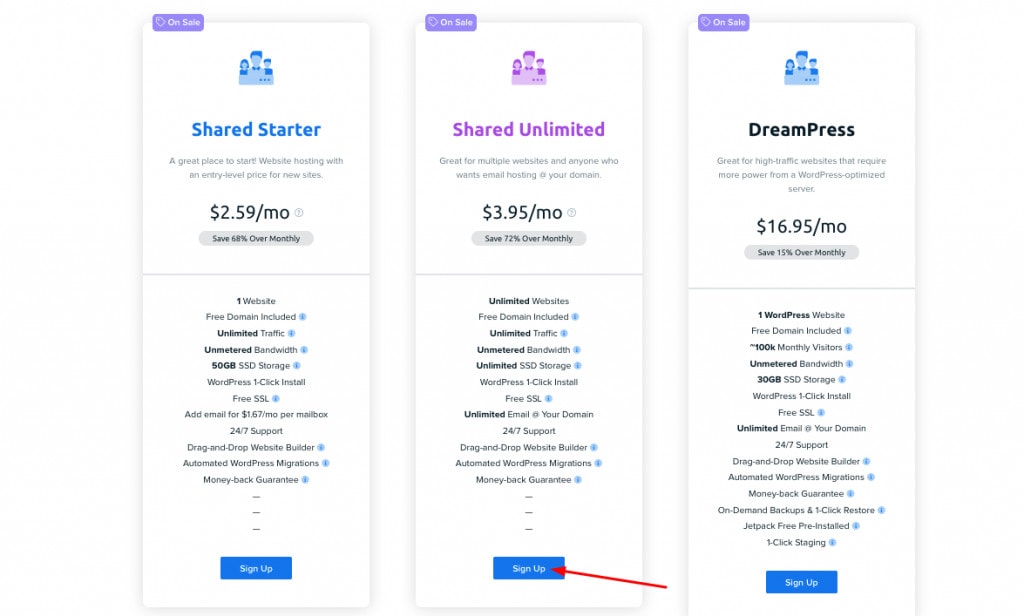
Task: Click info icon for Shared Starter Free SSL
Action: click(x=276, y=398)
